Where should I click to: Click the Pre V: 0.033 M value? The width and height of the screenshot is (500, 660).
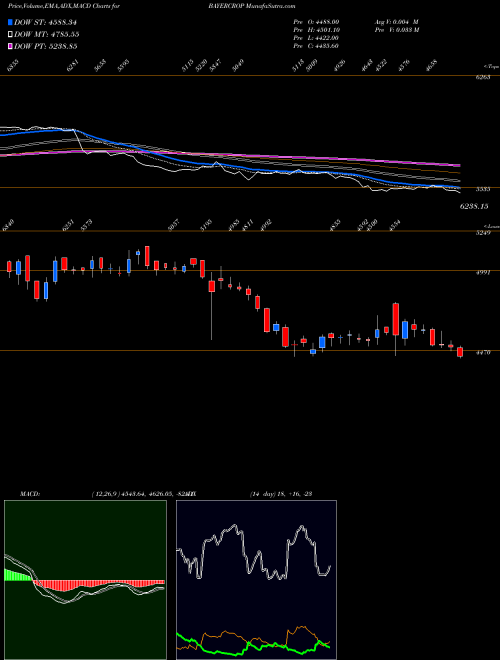pos(397,29)
